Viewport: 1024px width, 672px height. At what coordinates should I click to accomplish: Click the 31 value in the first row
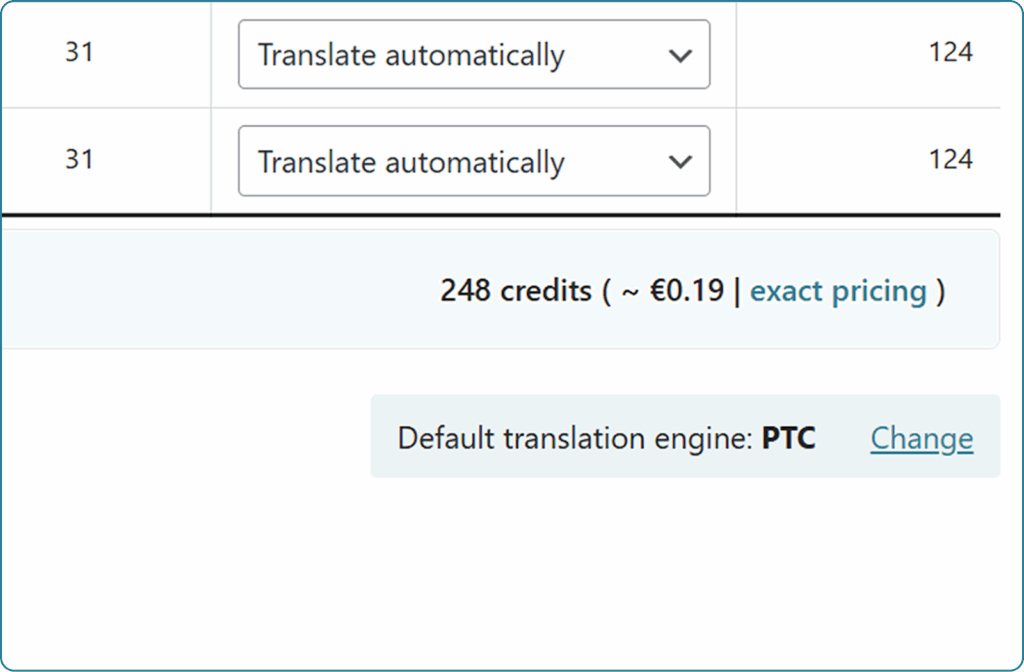click(x=79, y=52)
